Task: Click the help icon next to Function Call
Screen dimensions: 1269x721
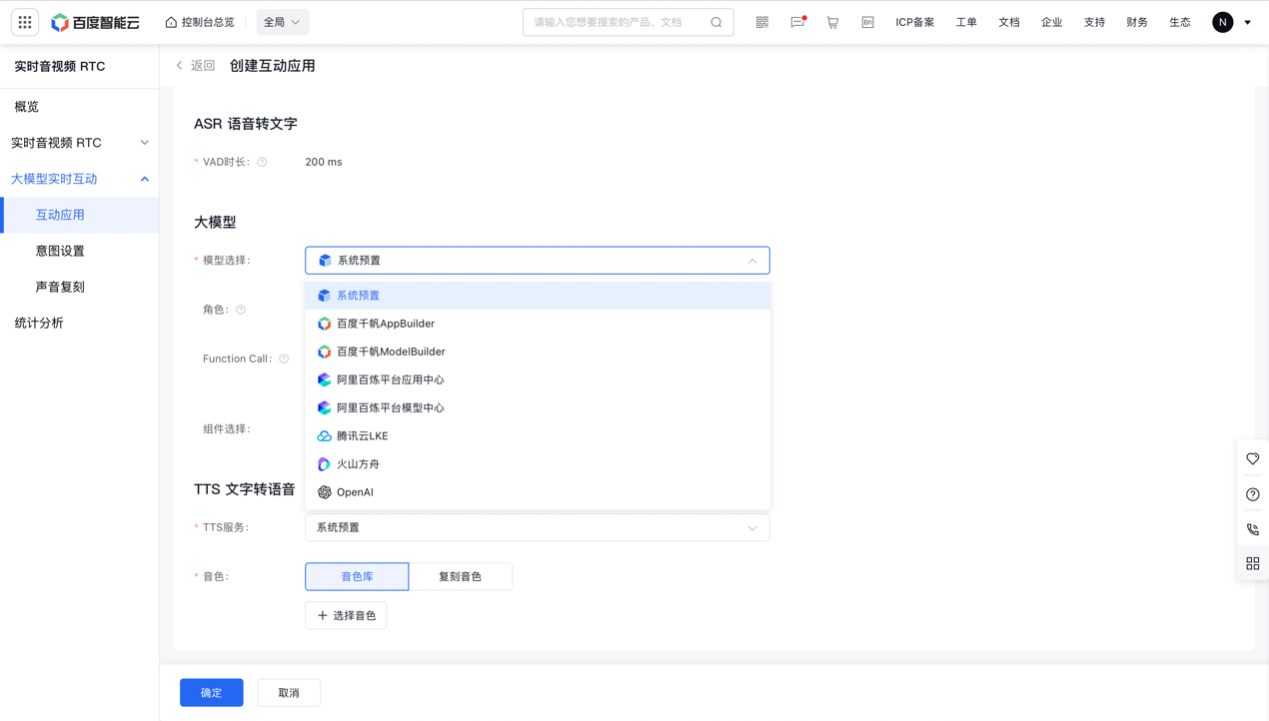Action: [x=284, y=359]
